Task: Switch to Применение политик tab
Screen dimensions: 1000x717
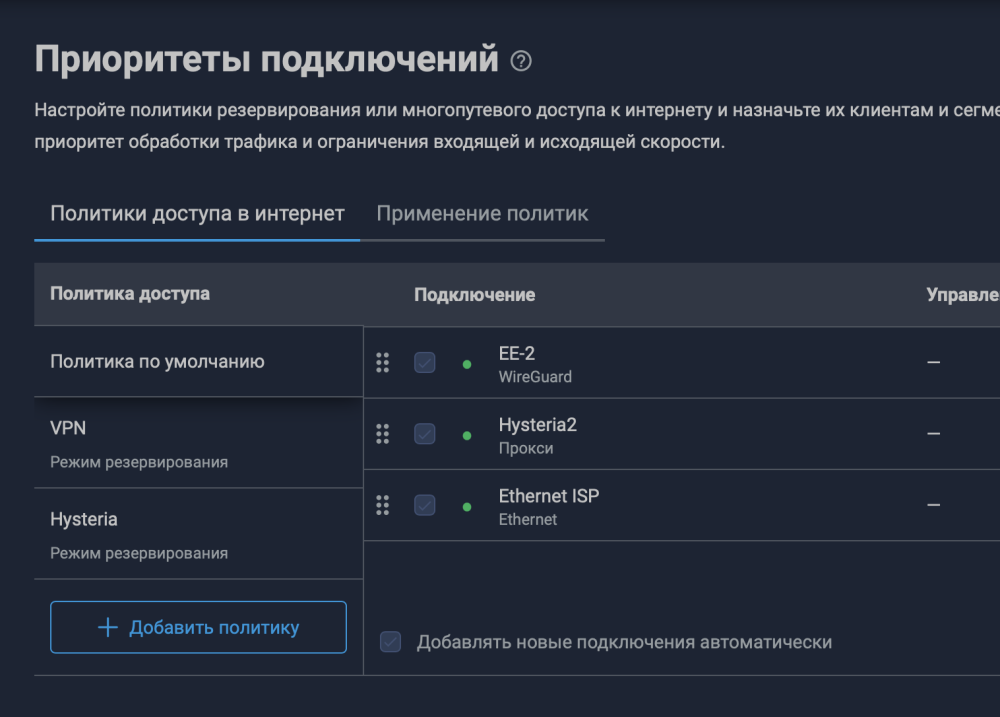Action: (482, 214)
